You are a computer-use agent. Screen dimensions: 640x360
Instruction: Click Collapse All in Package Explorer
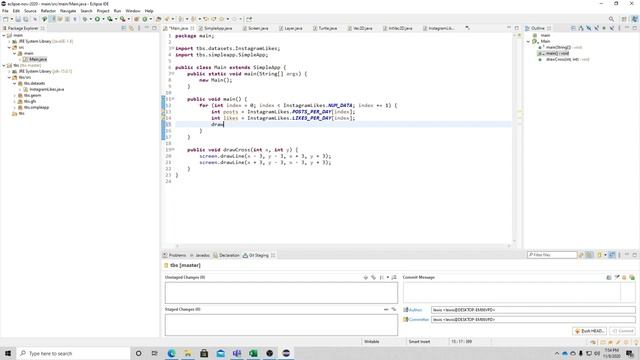click(124, 28)
